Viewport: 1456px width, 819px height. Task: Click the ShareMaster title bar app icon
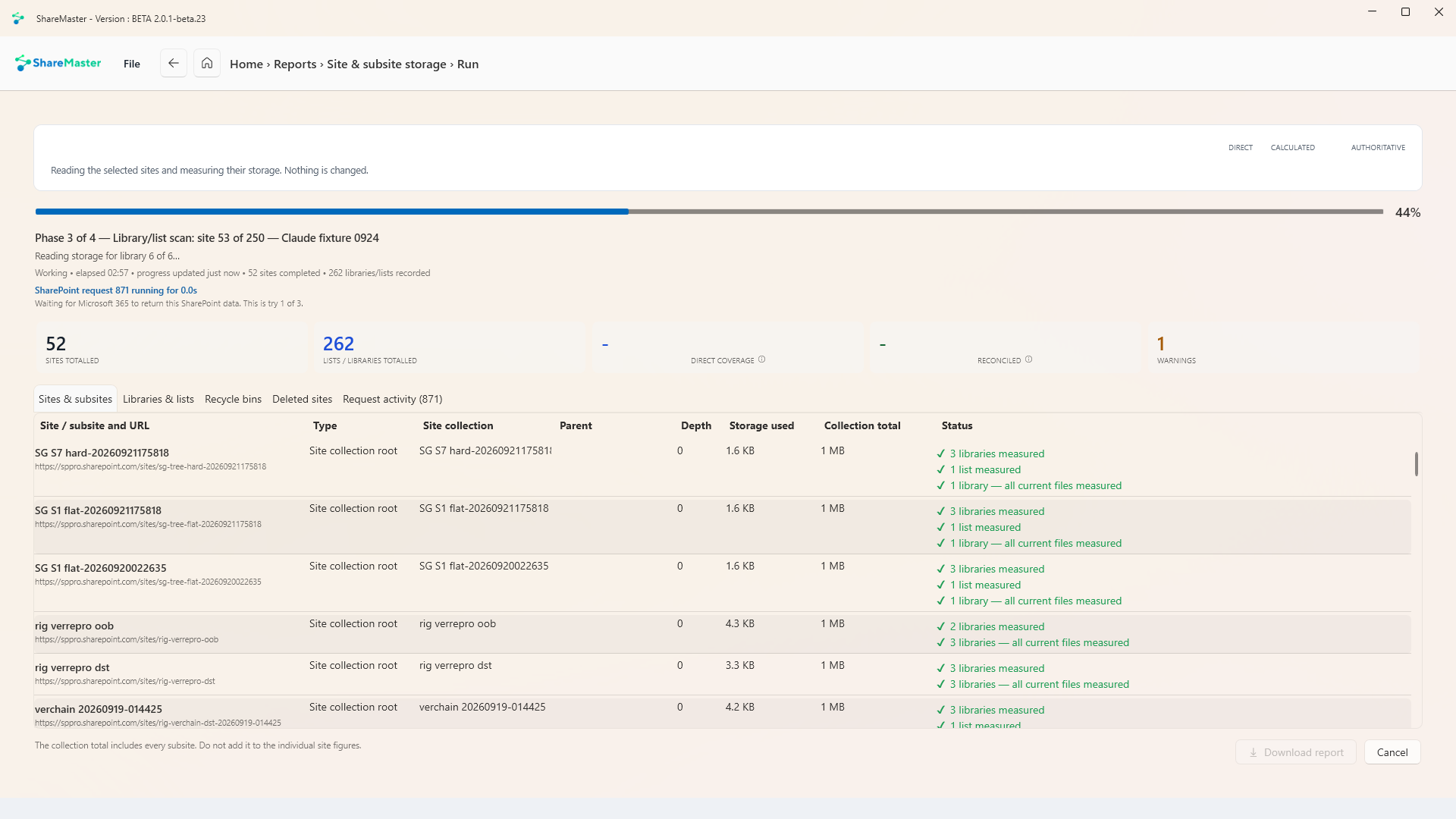pos(18,18)
